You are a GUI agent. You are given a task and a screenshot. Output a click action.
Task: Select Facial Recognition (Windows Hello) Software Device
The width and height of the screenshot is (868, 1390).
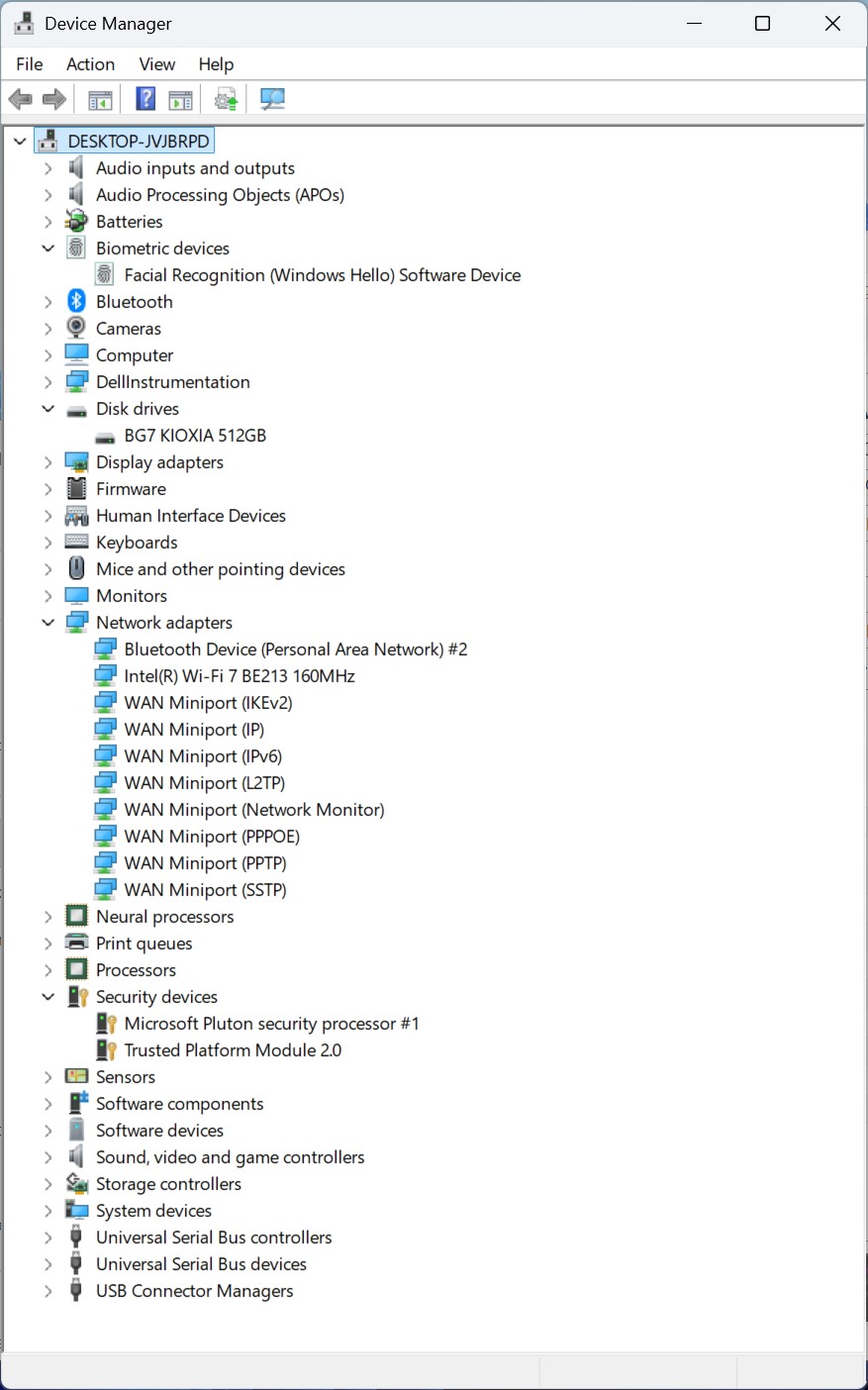(323, 275)
